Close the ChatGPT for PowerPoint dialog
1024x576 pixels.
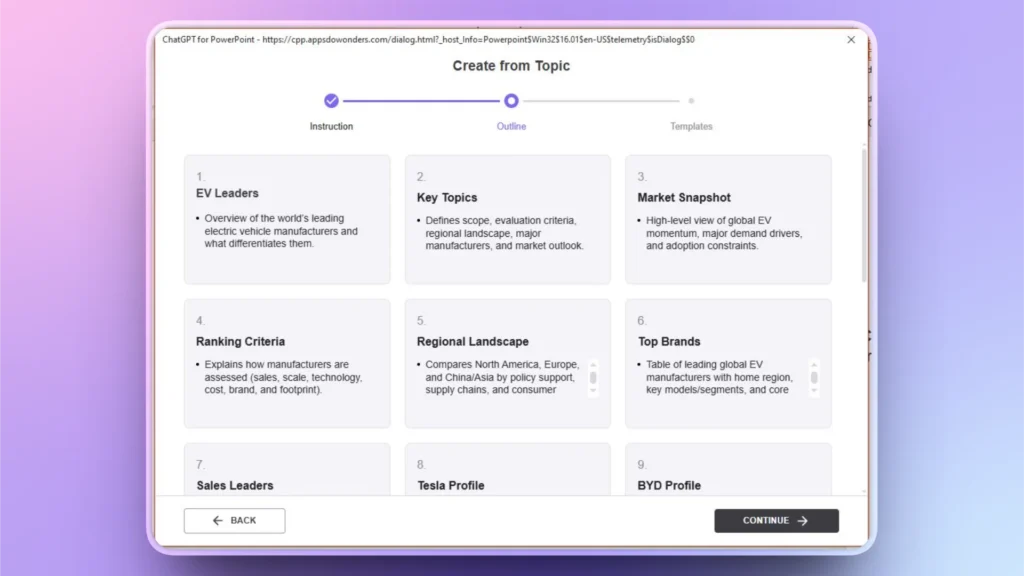(x=851, y=40)
